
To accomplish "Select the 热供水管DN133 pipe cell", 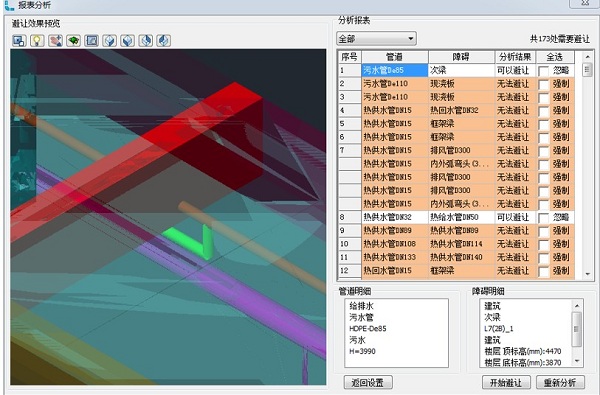I will point(395,257).
